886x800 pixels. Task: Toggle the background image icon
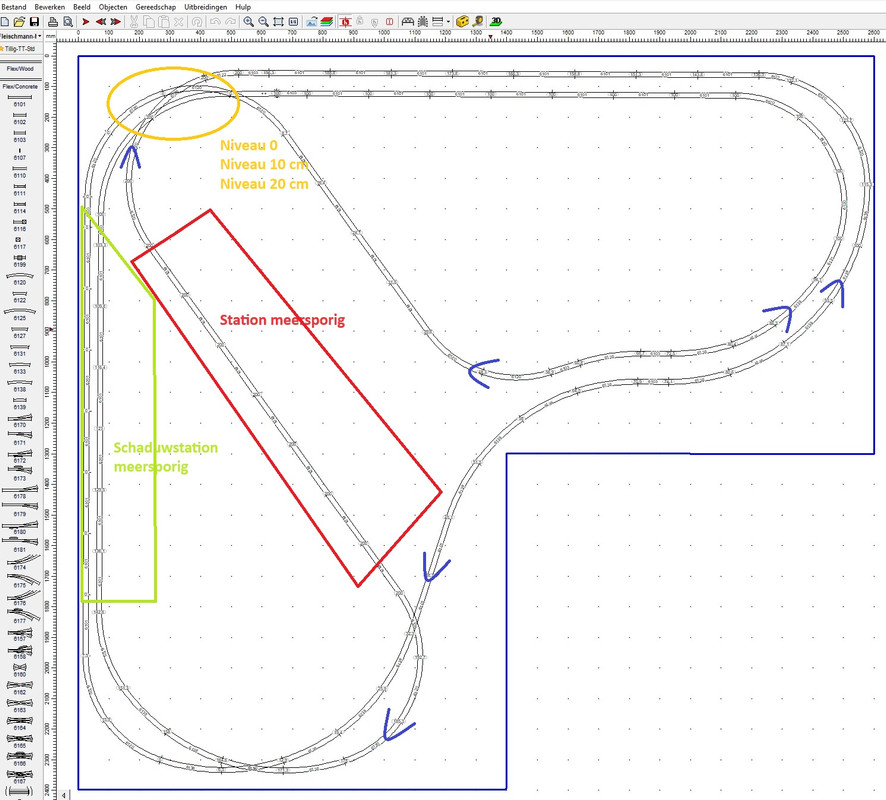click(x=311, y=22)
